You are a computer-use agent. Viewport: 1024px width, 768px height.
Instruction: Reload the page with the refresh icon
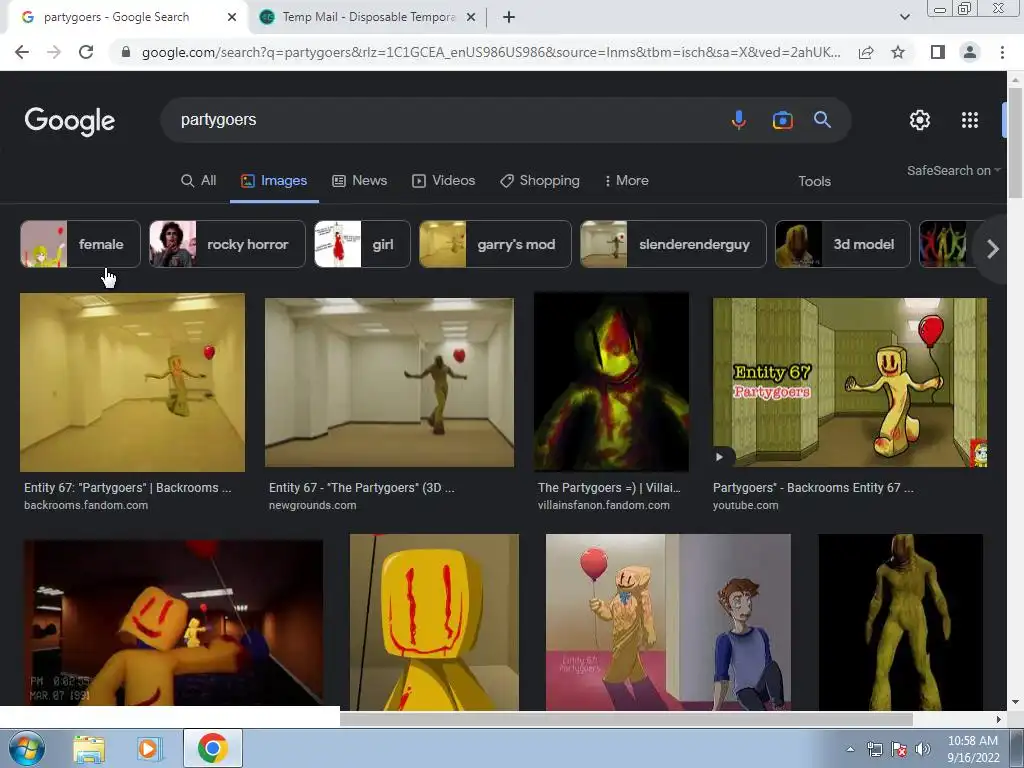point(86,52)
